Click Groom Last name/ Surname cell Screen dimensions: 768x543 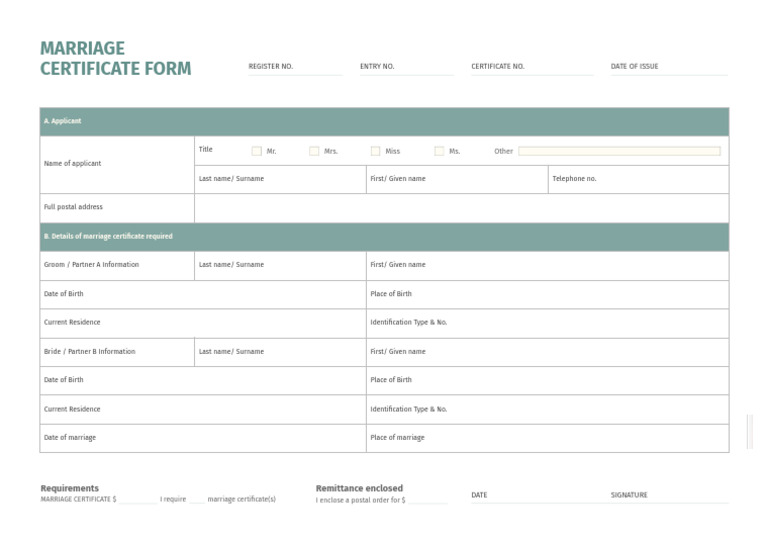[x=280, y=266]
